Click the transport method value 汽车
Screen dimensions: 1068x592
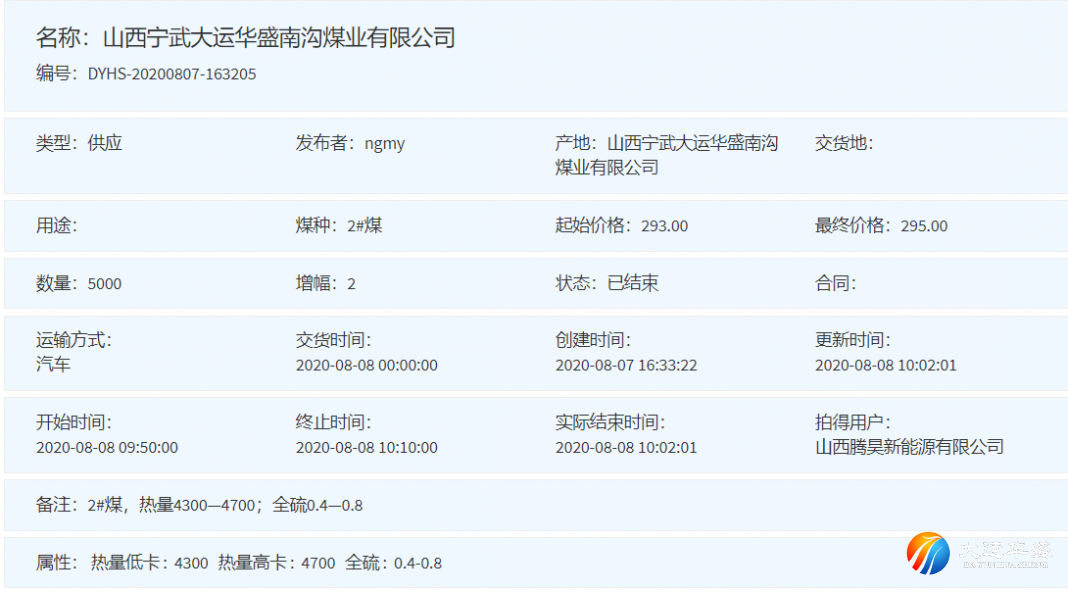pos(53,365)
